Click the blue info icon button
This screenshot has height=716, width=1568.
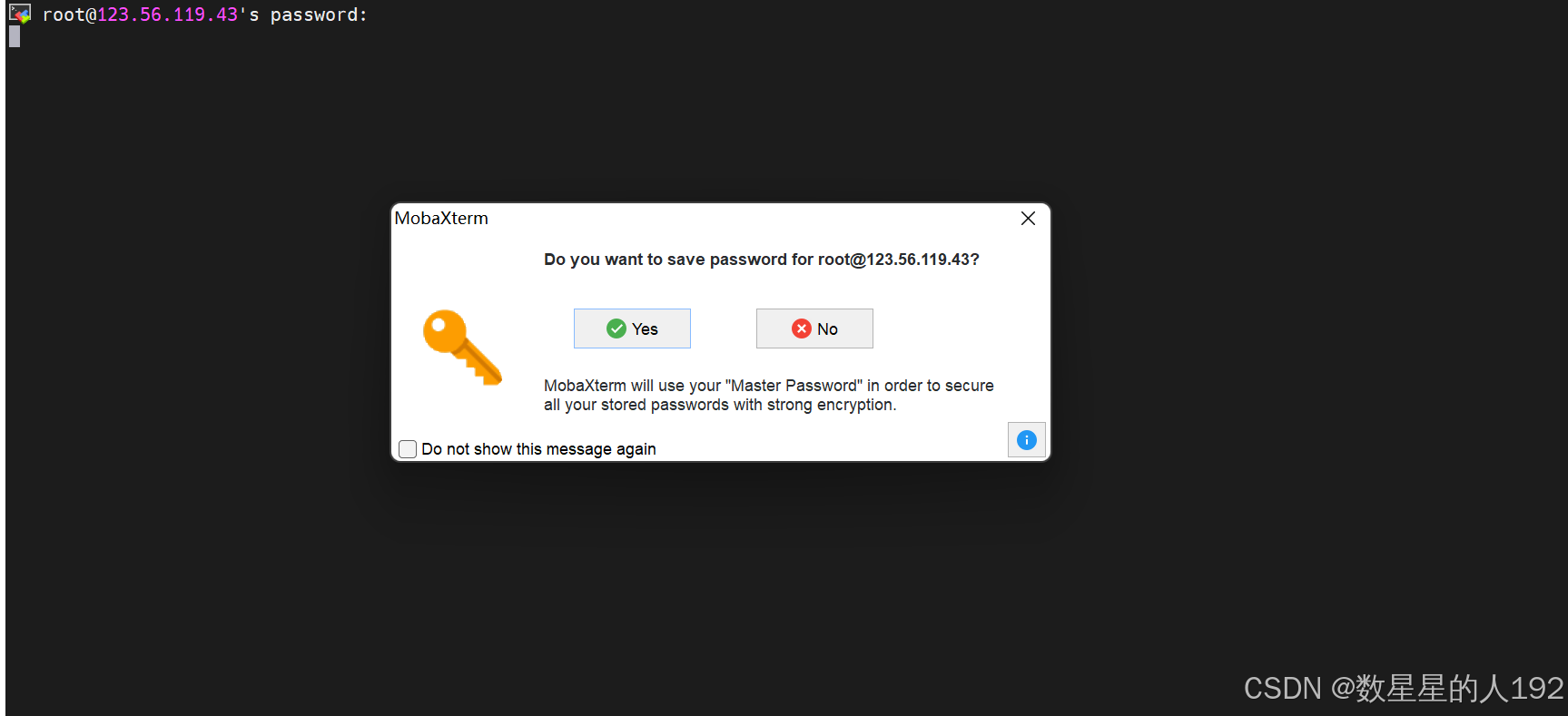click(1026, 440)
